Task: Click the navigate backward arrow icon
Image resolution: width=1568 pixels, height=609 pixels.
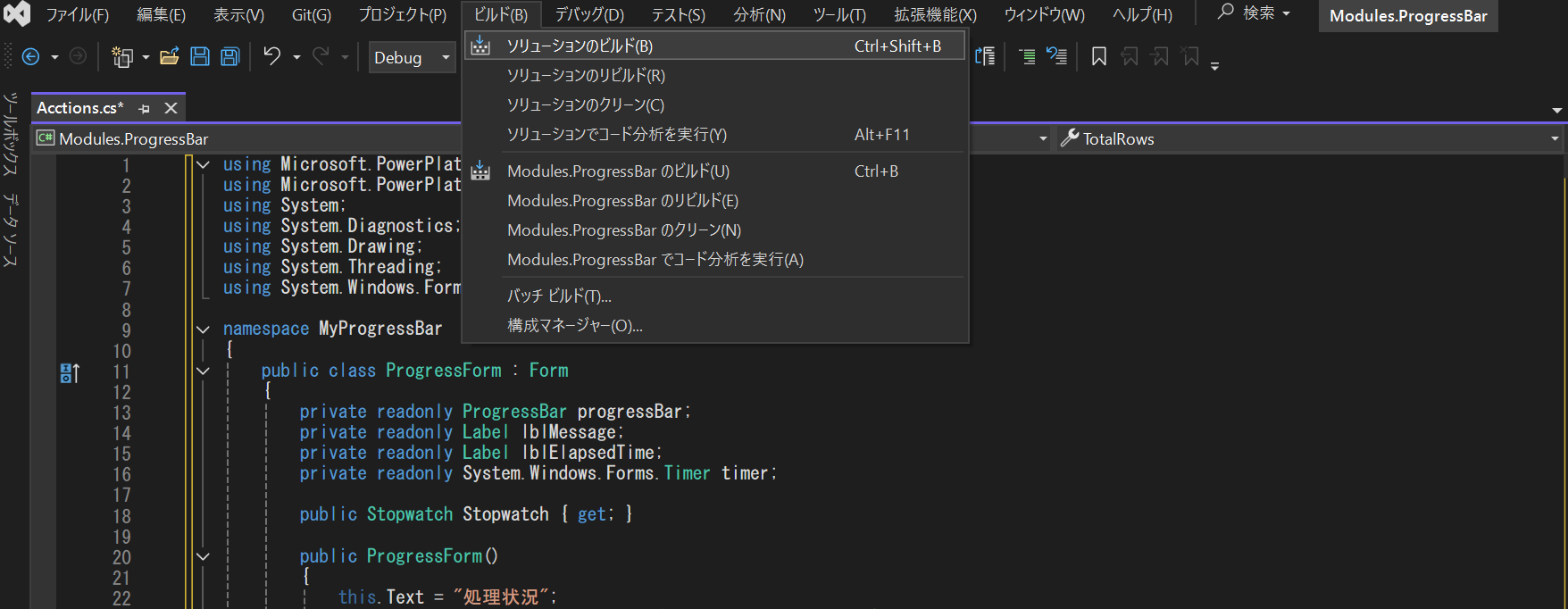Action: coord(30,57)
